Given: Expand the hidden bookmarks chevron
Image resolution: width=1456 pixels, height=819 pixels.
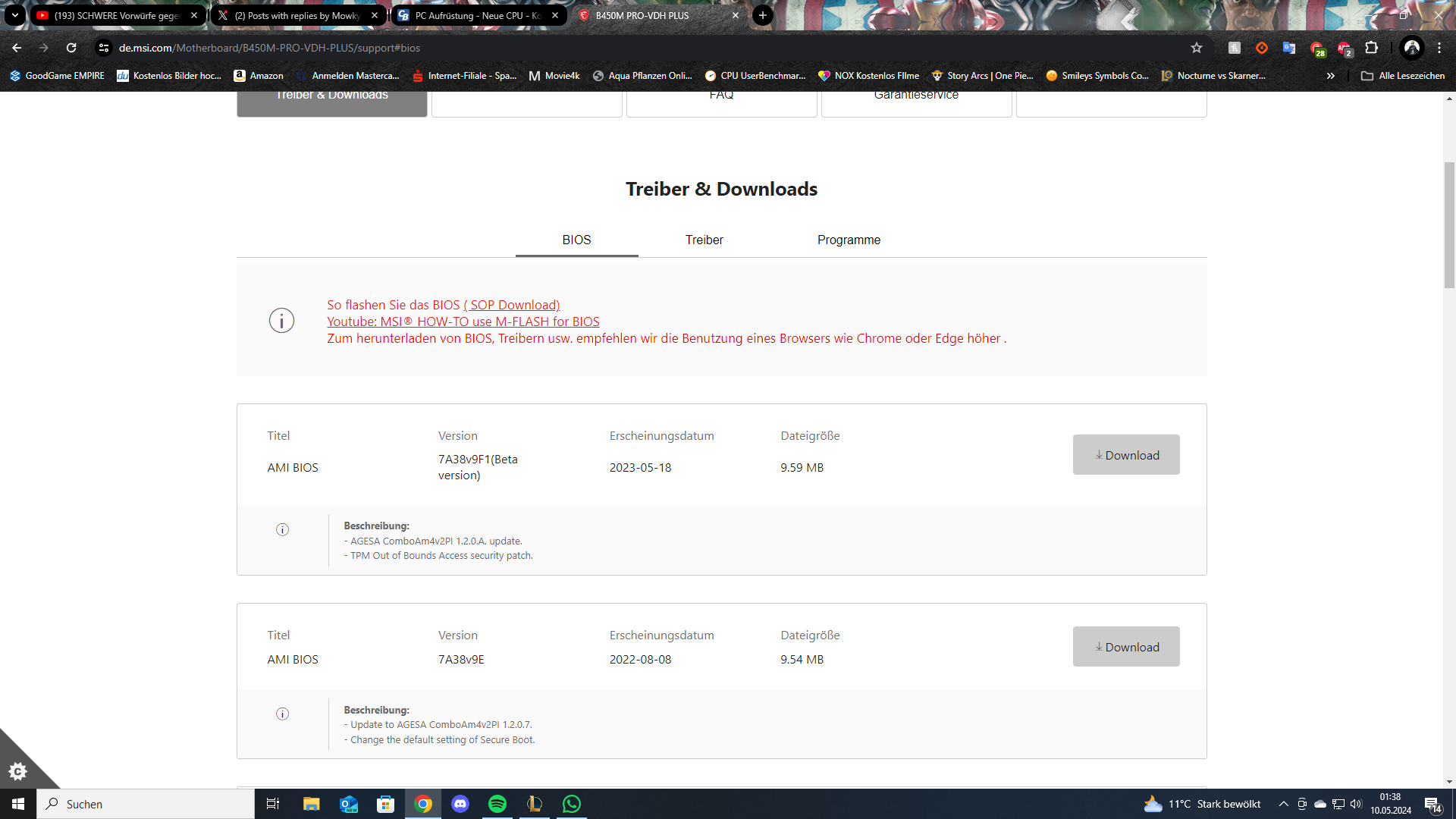Looking at the screenshot, I should pos(1330,76).
